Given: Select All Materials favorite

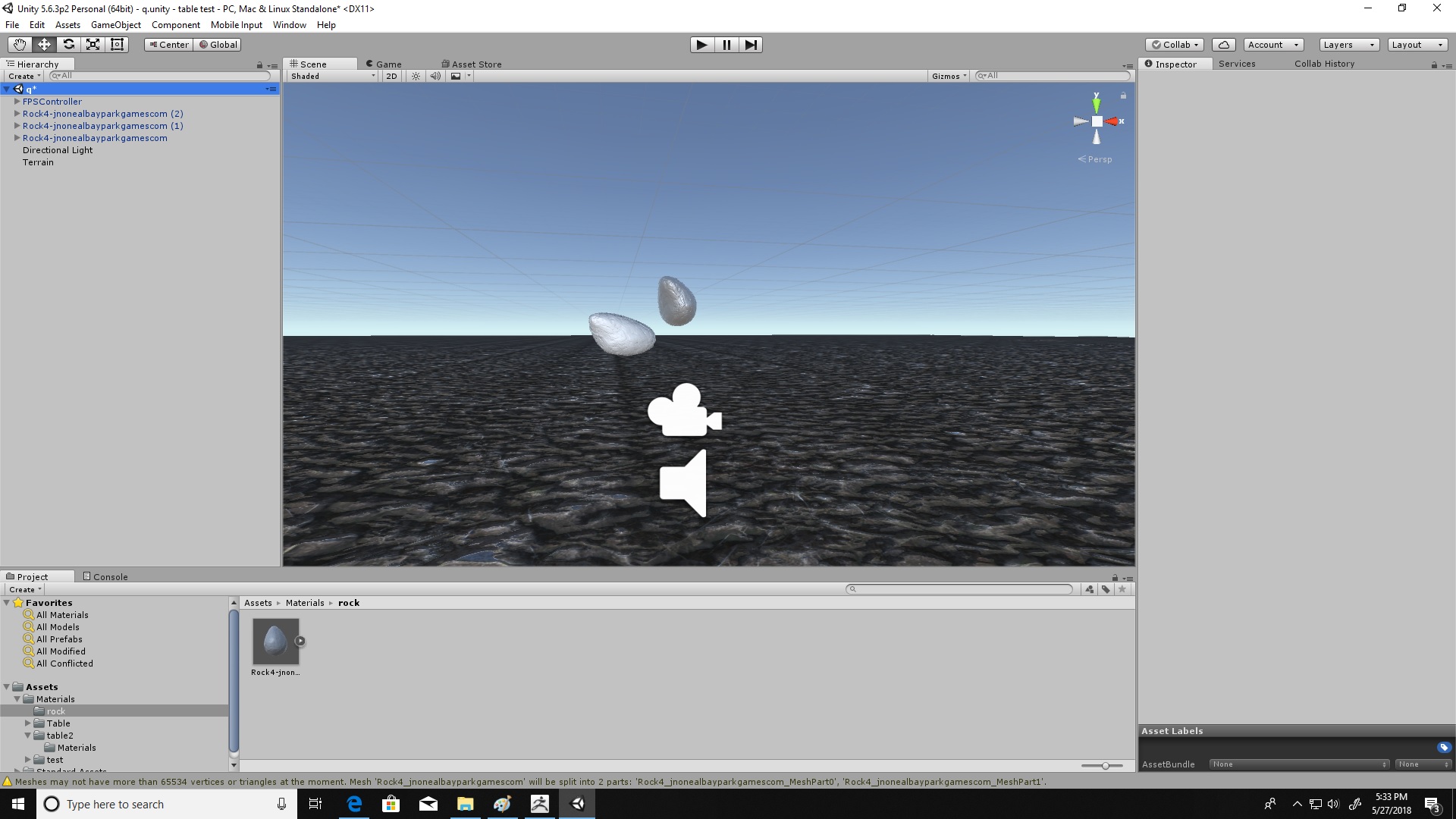Looking at the screenshot, I should [x=62, y=615].
